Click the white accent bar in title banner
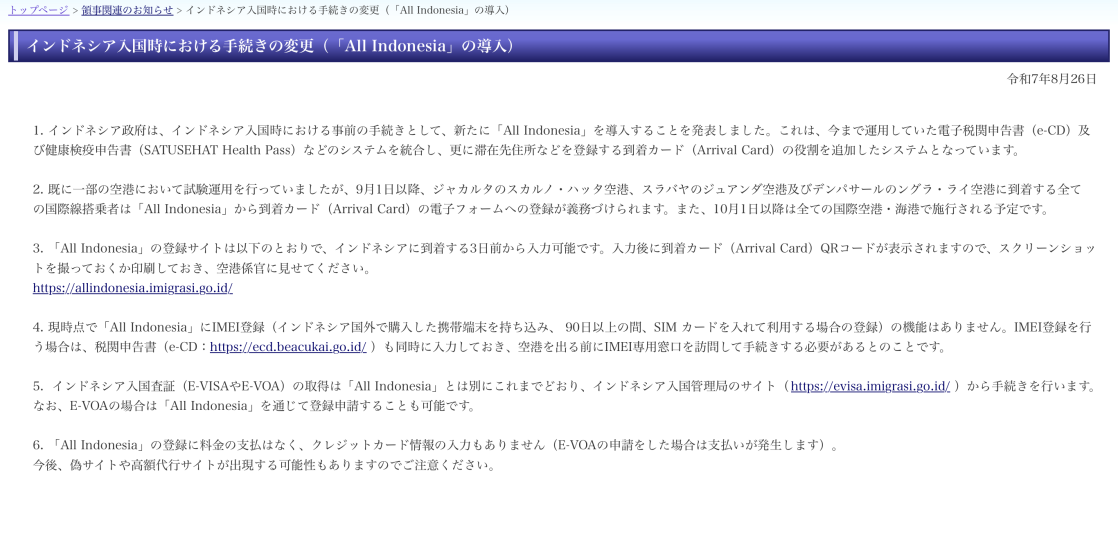This screenshot has width=1118, height=538. click(x=15, y=46)
